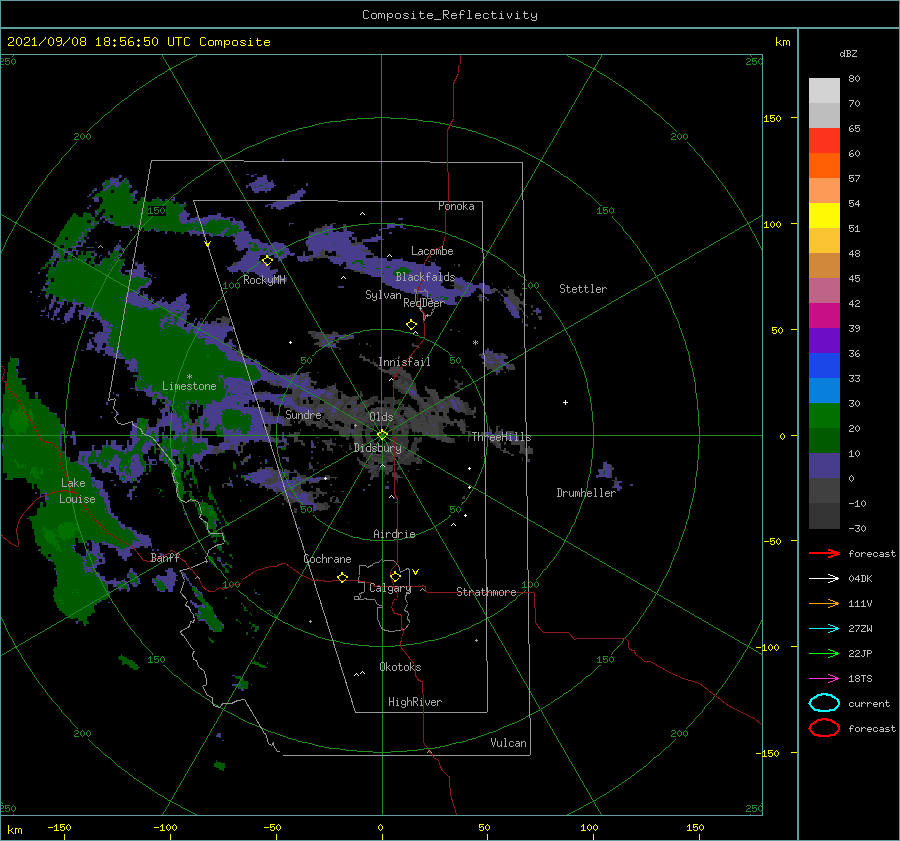Click the Strathmore label

click(486, 592)
